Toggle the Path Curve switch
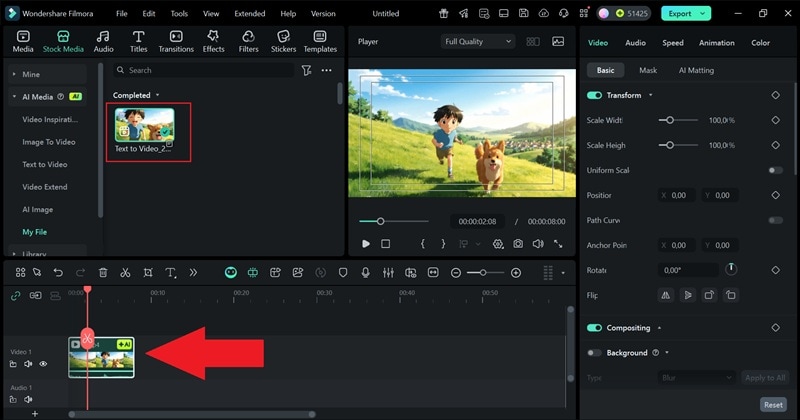The height and width of the screenshot is (420, 800). [776, 220]
